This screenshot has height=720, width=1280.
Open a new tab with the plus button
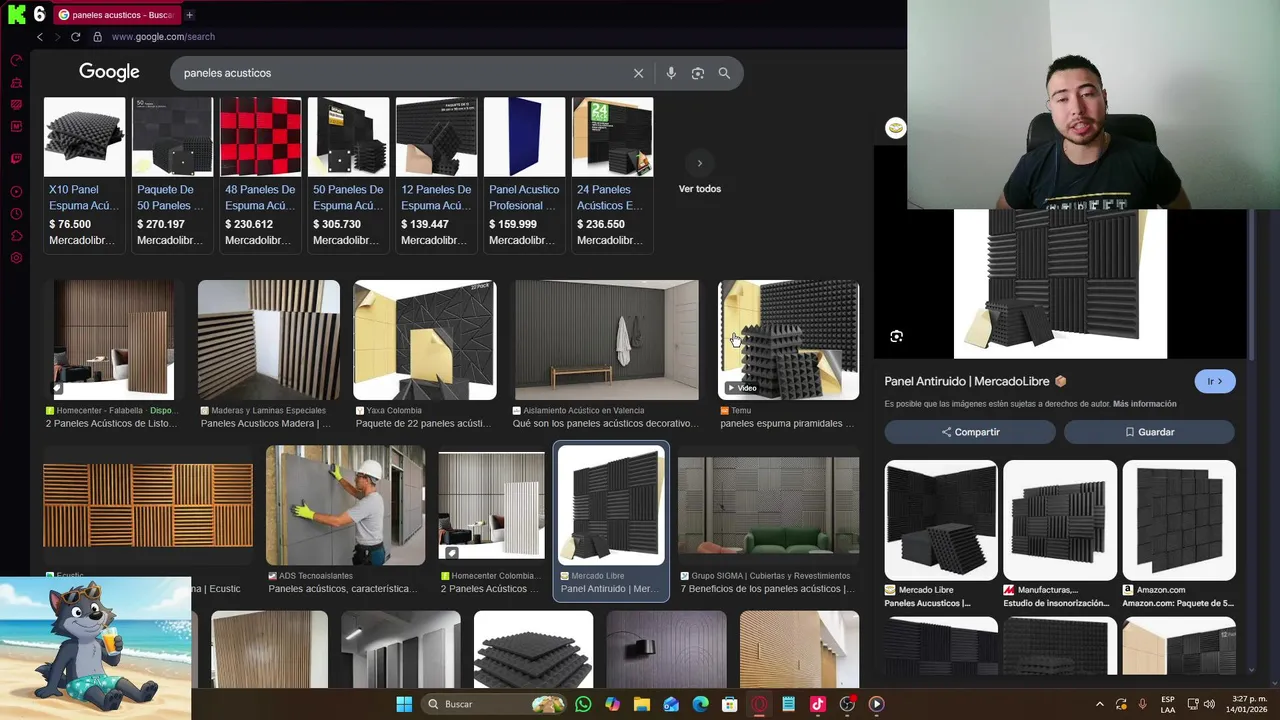(189, 15)
